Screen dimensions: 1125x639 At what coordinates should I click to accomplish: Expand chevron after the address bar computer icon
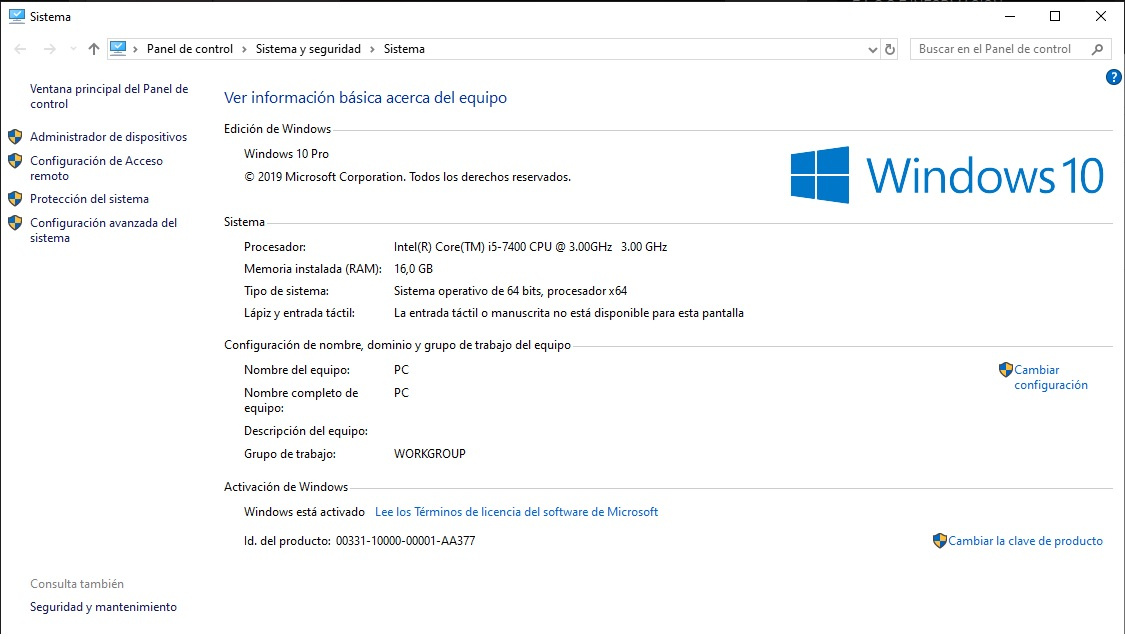tap(135, 49)
